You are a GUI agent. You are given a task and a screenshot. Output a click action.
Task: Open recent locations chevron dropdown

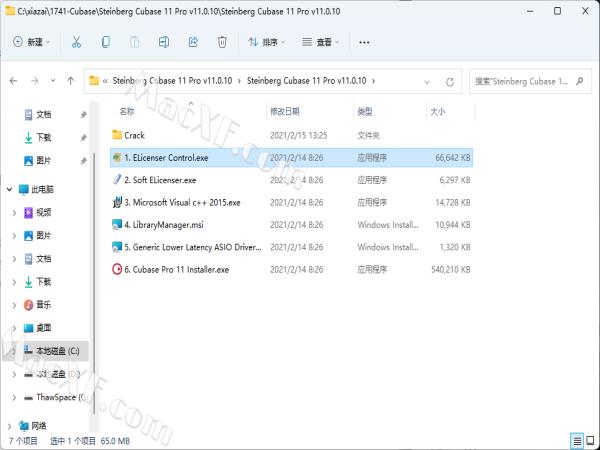[53, 80]
